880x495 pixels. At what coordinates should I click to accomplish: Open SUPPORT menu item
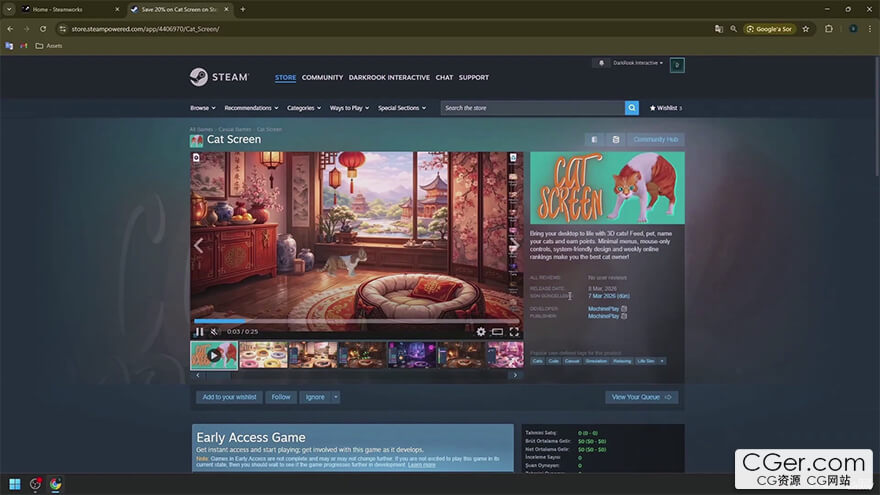474,77
